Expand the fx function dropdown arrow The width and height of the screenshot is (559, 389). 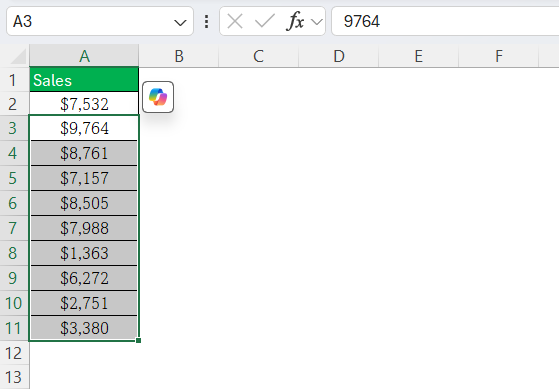coord(316,22)
